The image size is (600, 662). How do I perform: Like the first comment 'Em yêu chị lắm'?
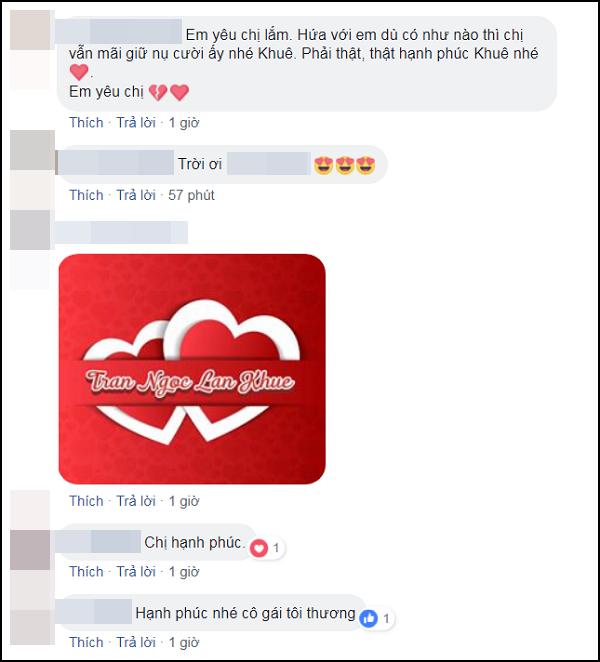(x=86, y=122)
